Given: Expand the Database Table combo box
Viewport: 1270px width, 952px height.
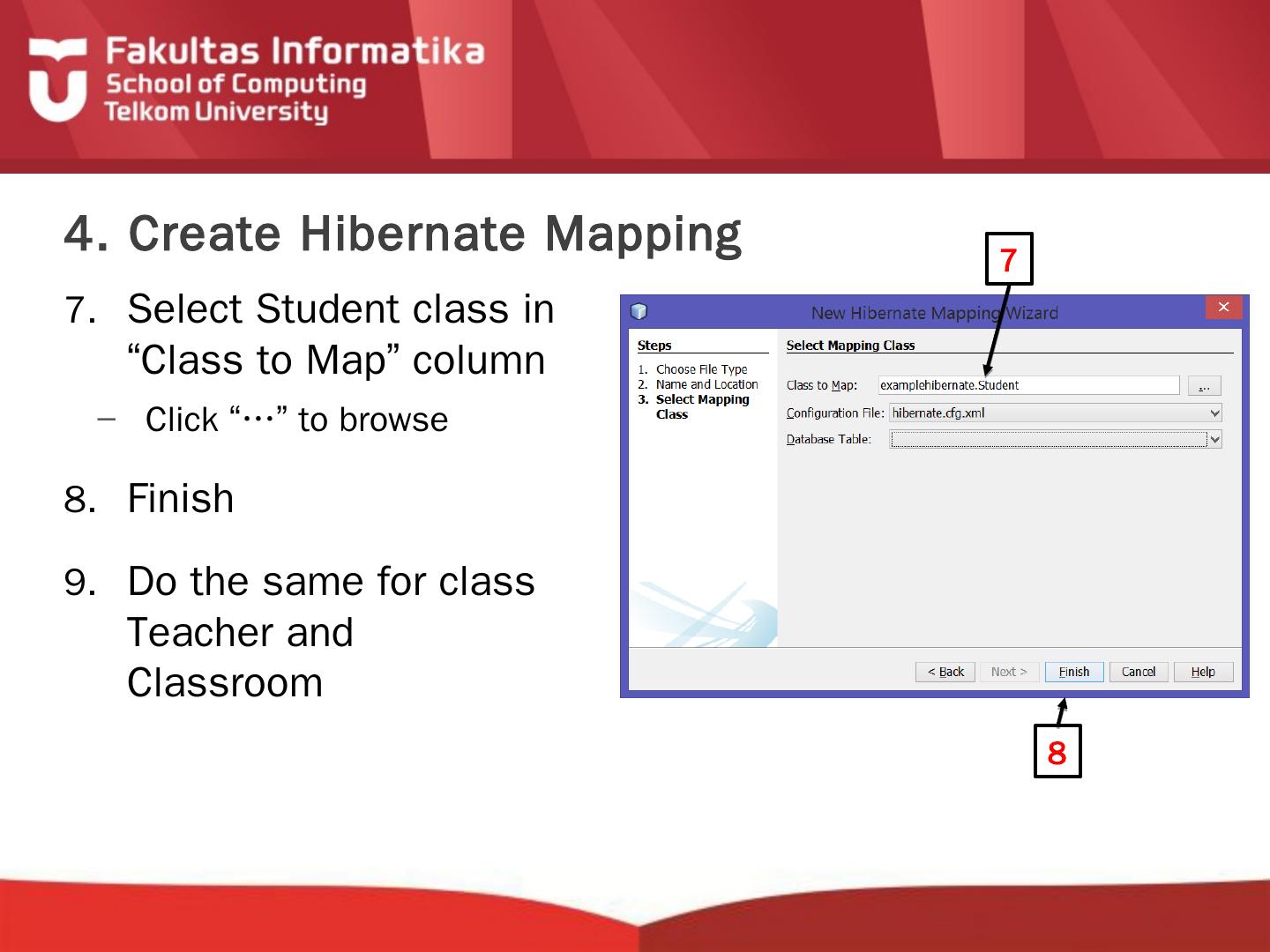Looking at the screenshot, I should (x=1056, y=439).
